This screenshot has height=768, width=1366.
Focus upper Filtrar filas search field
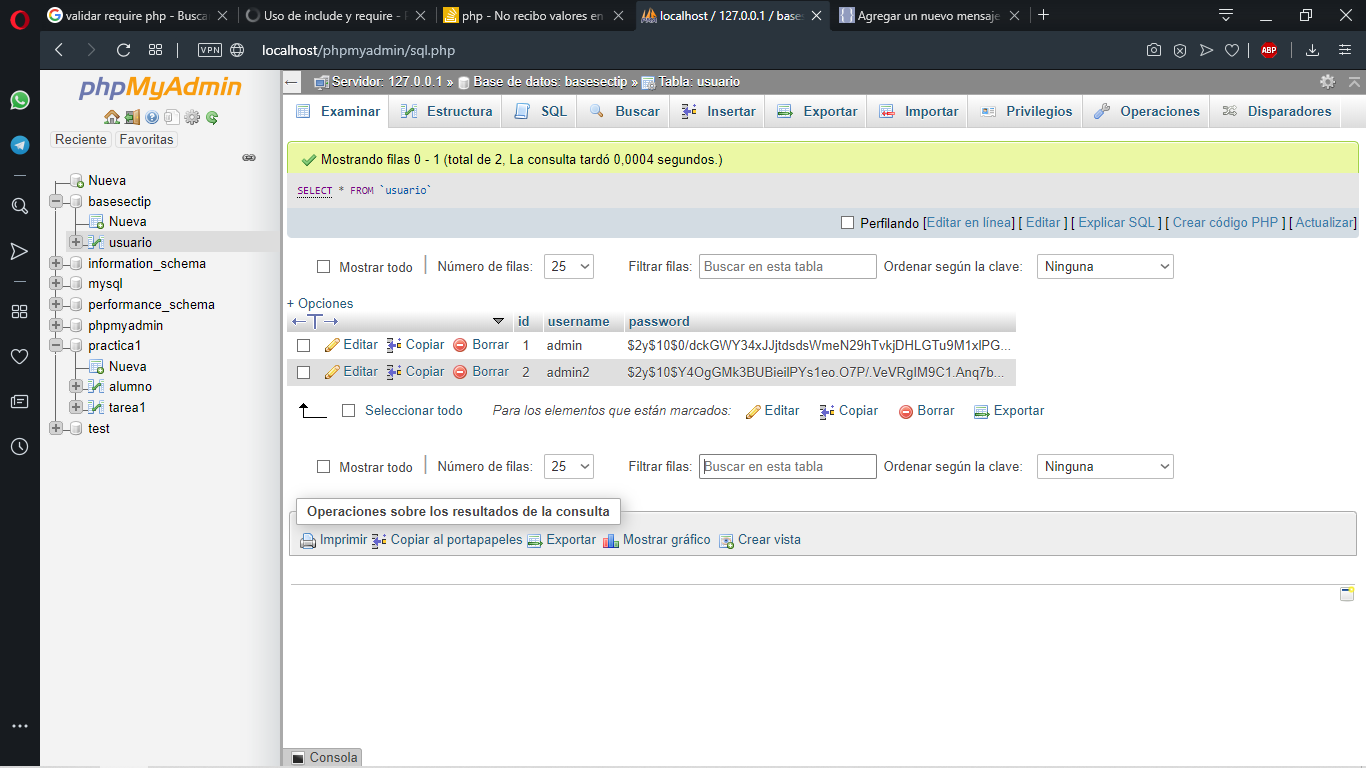[788, 267]
